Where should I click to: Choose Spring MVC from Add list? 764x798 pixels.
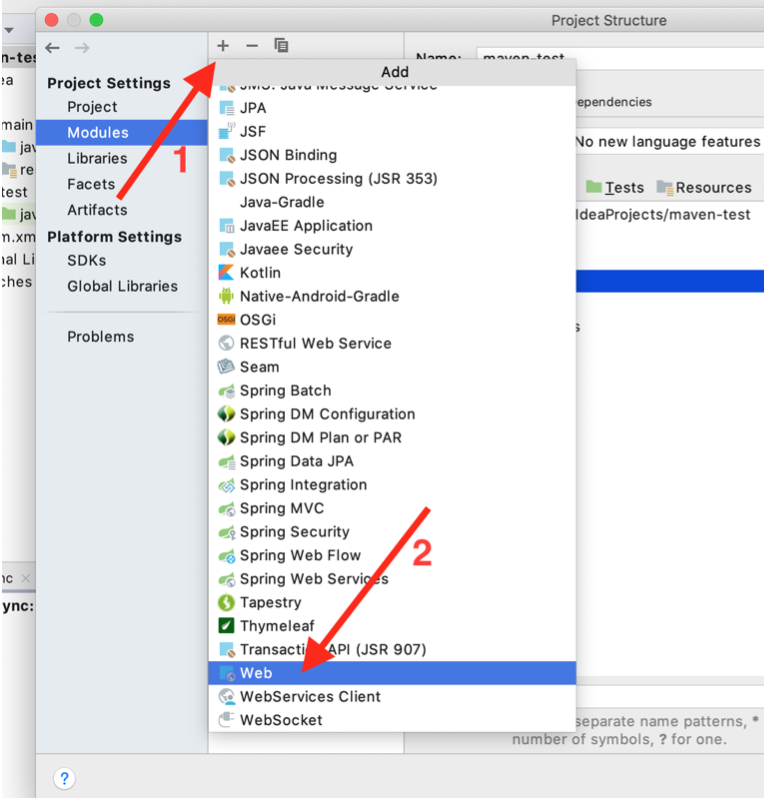click(x=392, y=508)
